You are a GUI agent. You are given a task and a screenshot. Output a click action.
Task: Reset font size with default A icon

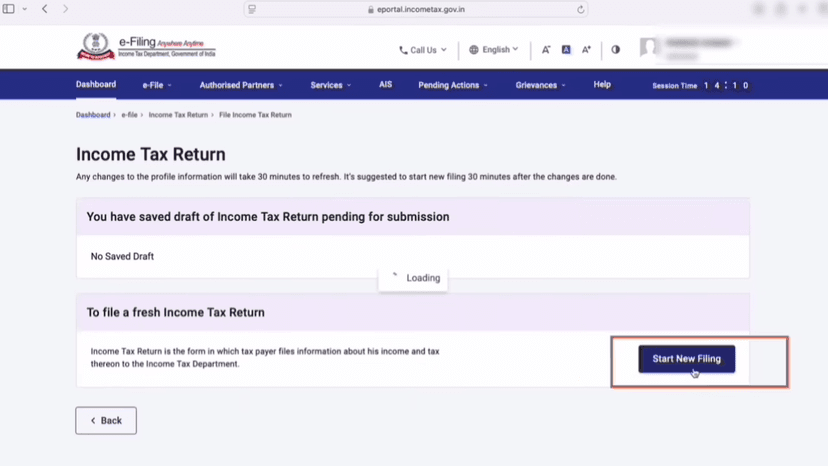tap(566, 50)
